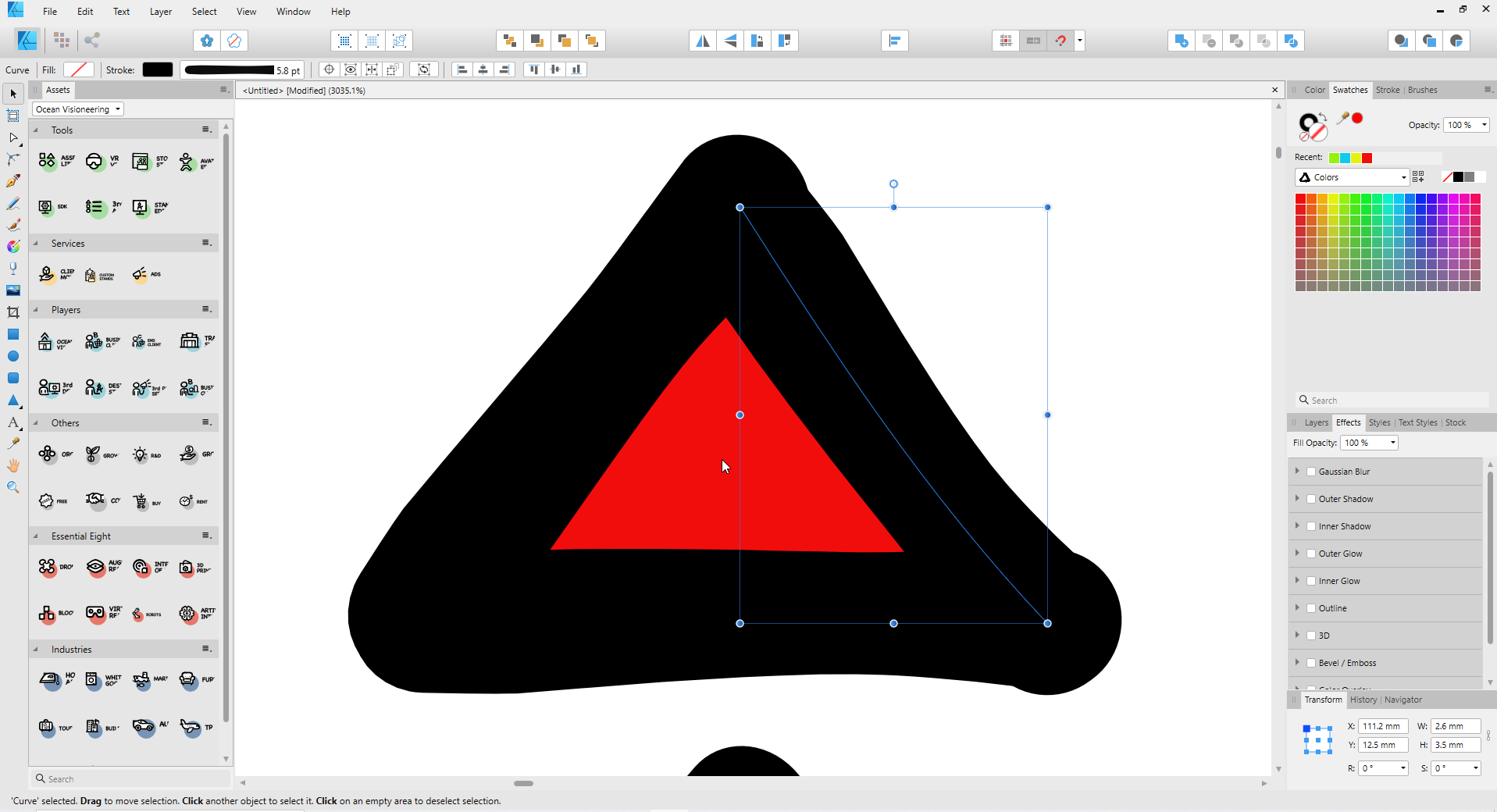Switch to the Layers tab
This screenshot has width=1497, height=812.
pos(1317,422)
